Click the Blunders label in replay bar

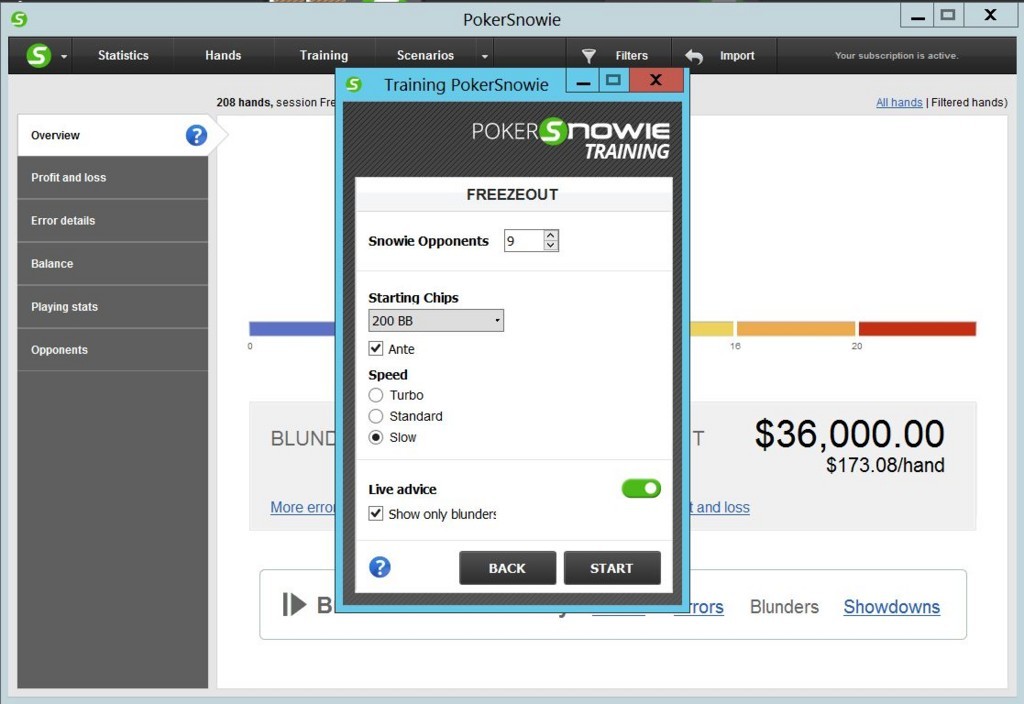[784, 607]
